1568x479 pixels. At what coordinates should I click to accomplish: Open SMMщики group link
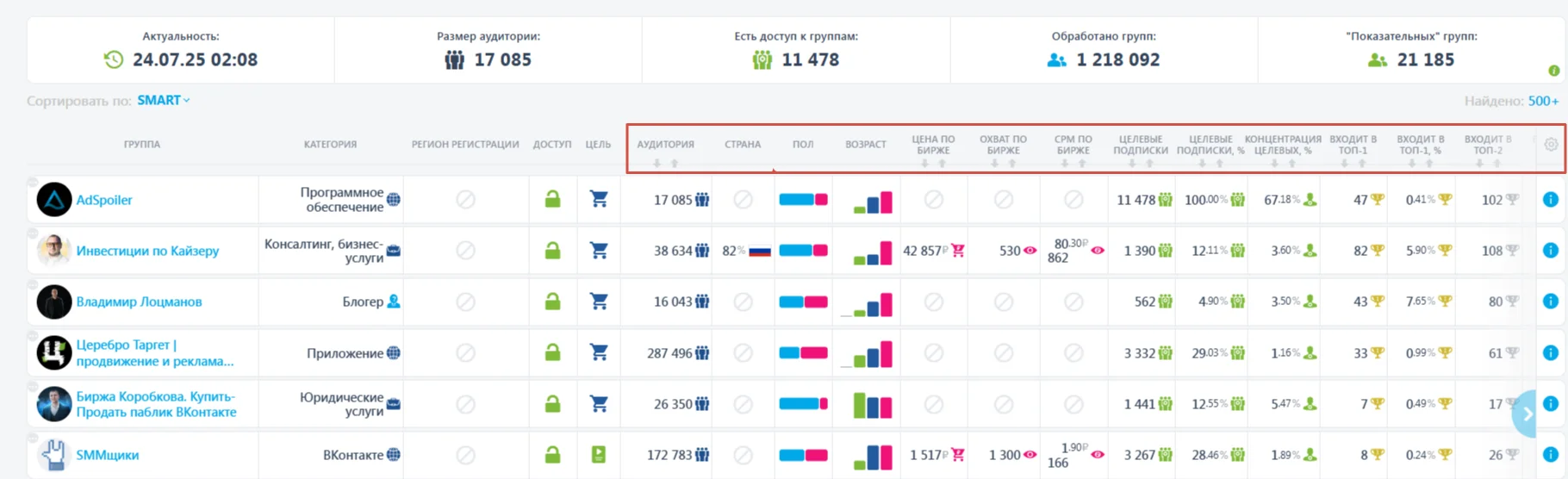tap(107, 455)
